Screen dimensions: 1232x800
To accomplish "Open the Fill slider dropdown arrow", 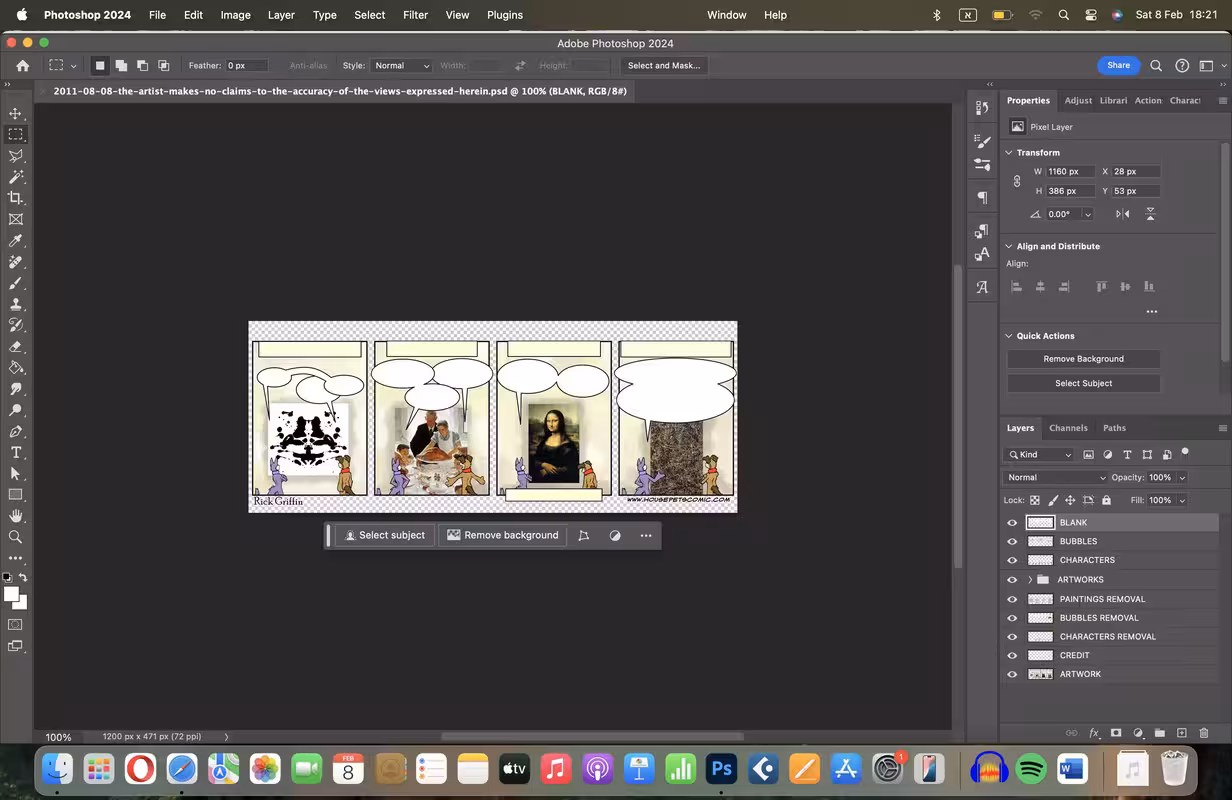I will pyautogui.click(x=1182, y=500).
